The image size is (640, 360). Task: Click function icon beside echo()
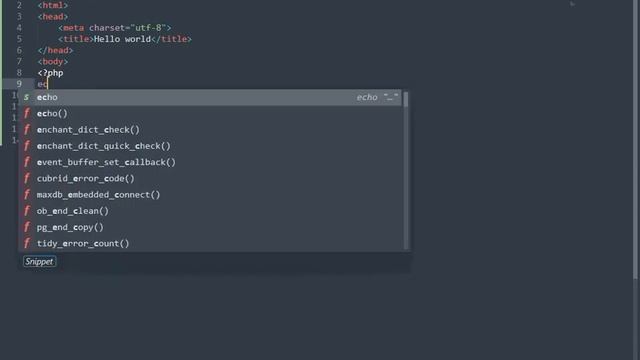(x=27, y=113)
